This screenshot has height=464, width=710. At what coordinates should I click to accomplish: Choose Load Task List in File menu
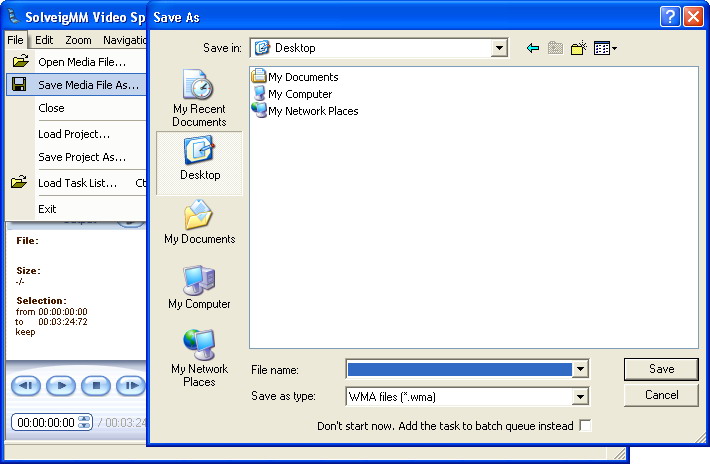76,183
